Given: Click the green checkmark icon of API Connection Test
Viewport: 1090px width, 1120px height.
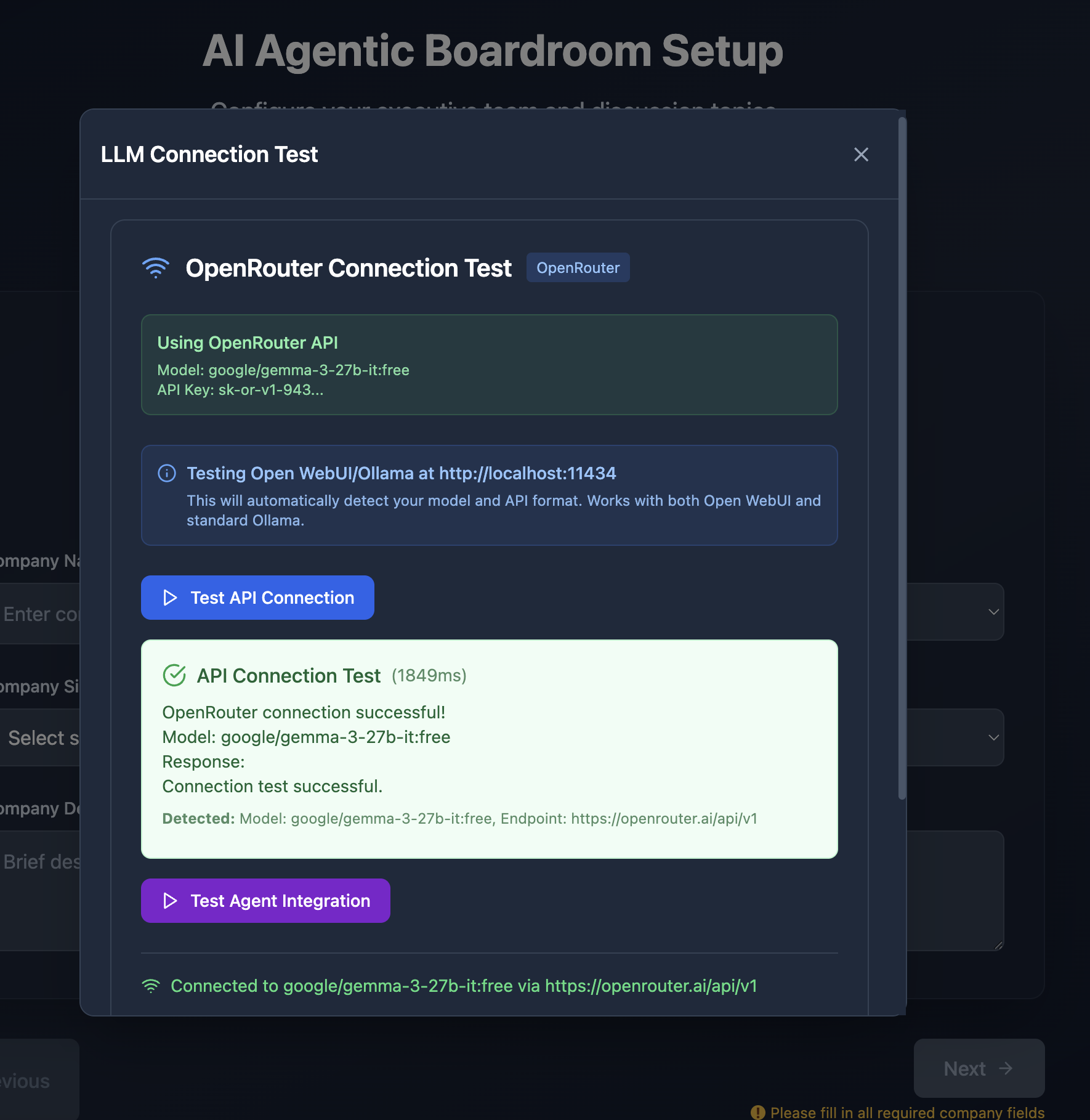Looking at the screenshot, I should tap(174, 675).
